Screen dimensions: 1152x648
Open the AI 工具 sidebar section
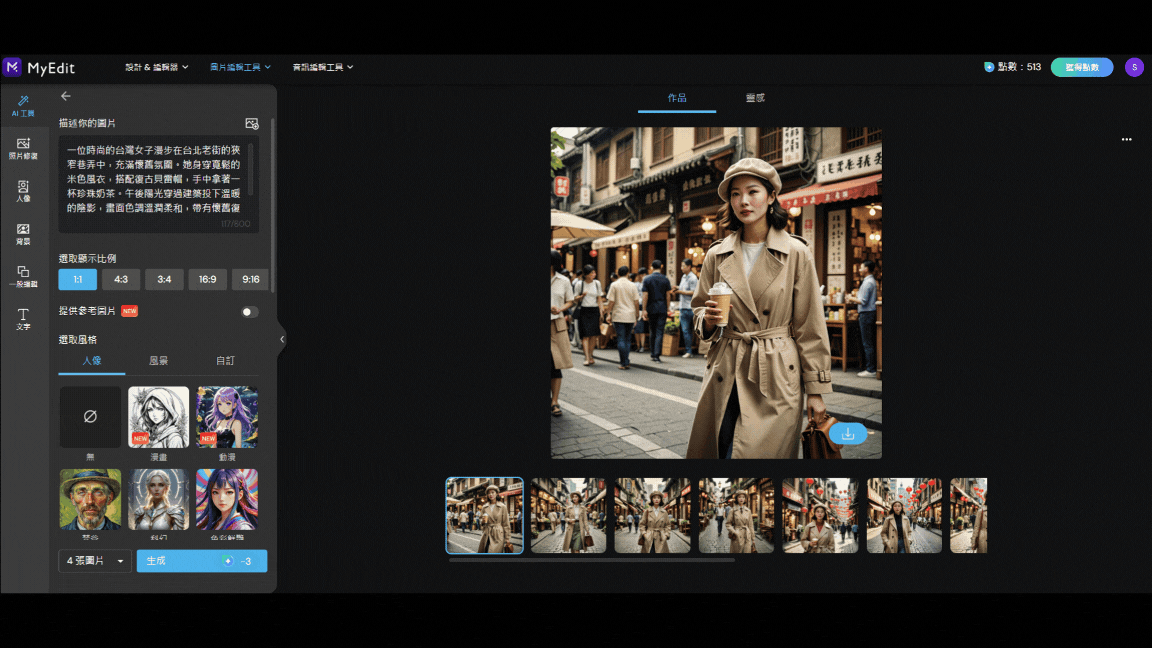tap(23, 106)
